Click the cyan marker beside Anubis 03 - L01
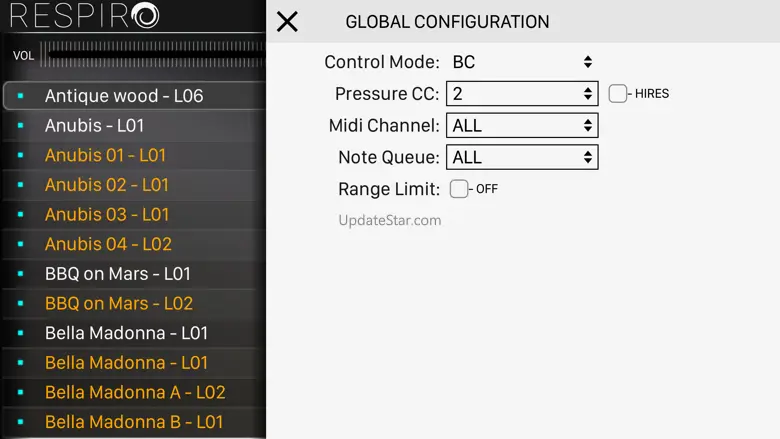 click(x=20, y=215)
